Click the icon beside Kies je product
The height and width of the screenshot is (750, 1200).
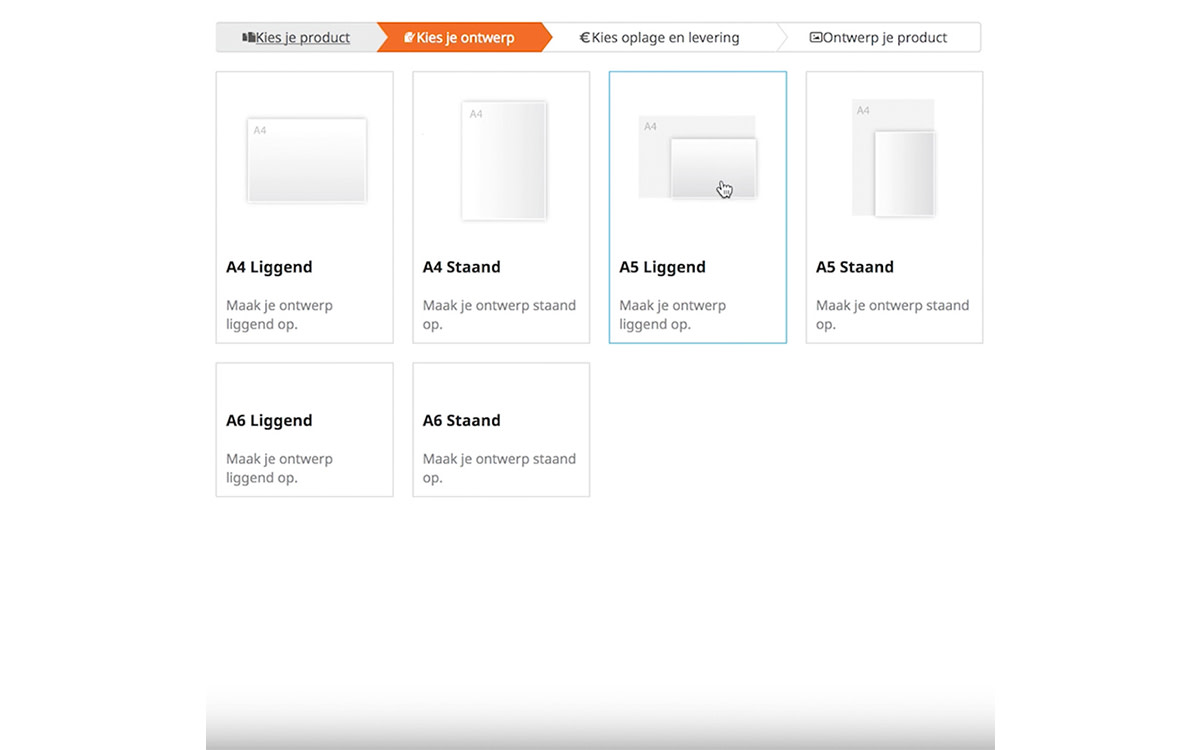click(248, 38)
